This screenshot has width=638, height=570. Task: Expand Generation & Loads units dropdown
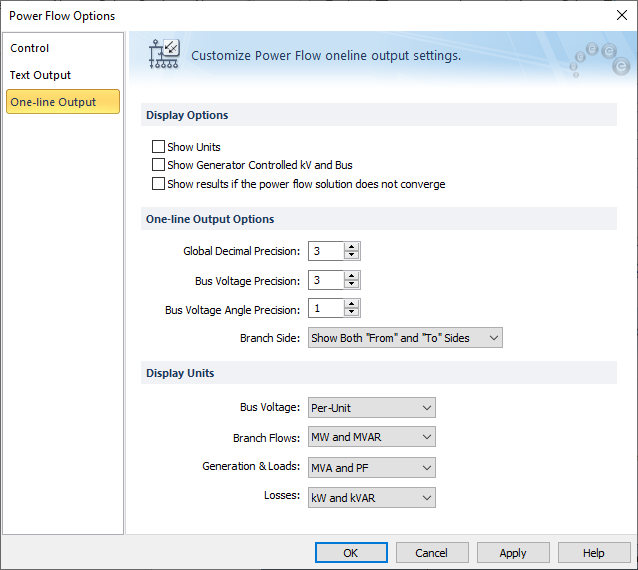point(372,467)
